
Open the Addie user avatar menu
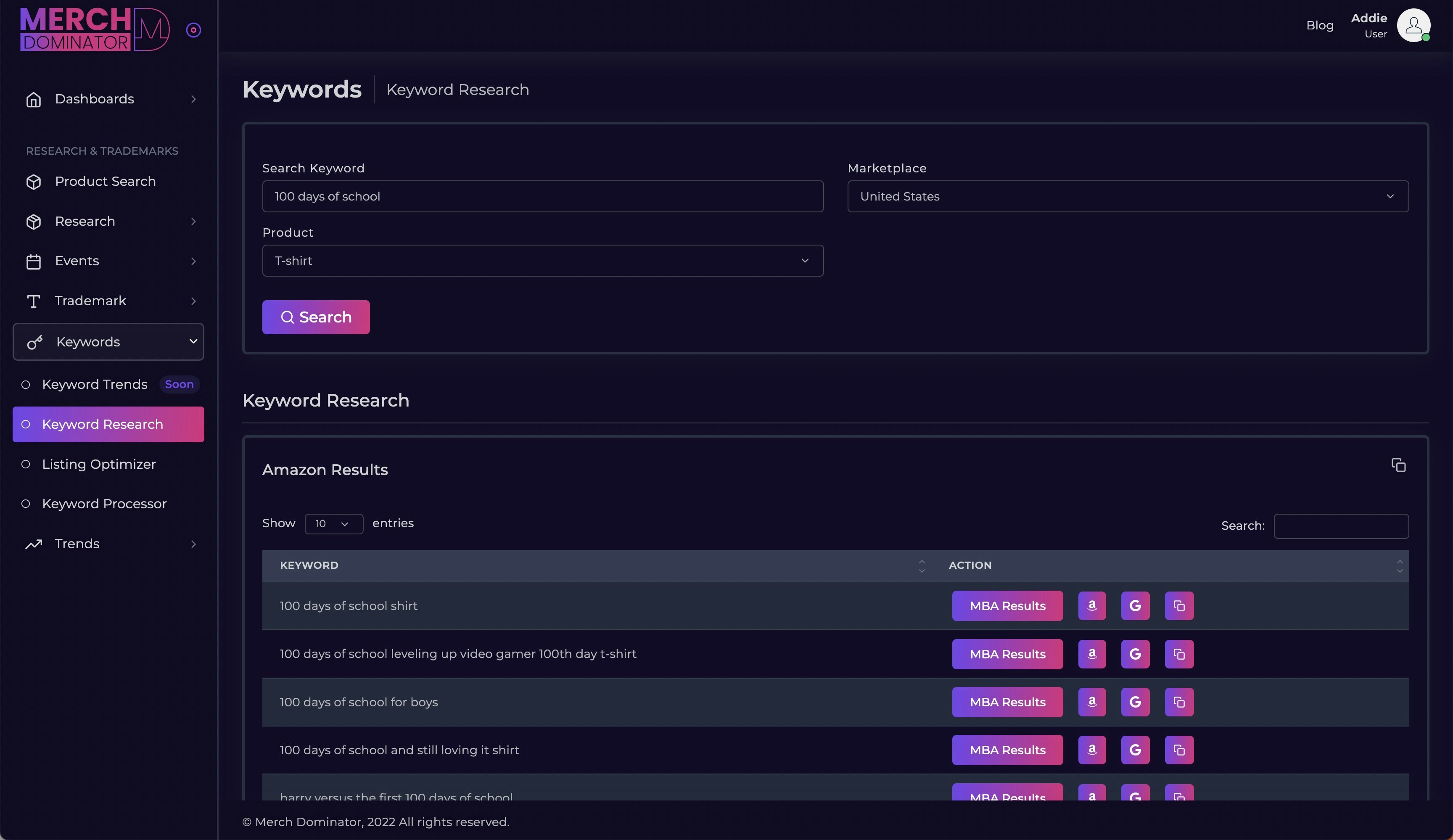[x=1413, y=25]
